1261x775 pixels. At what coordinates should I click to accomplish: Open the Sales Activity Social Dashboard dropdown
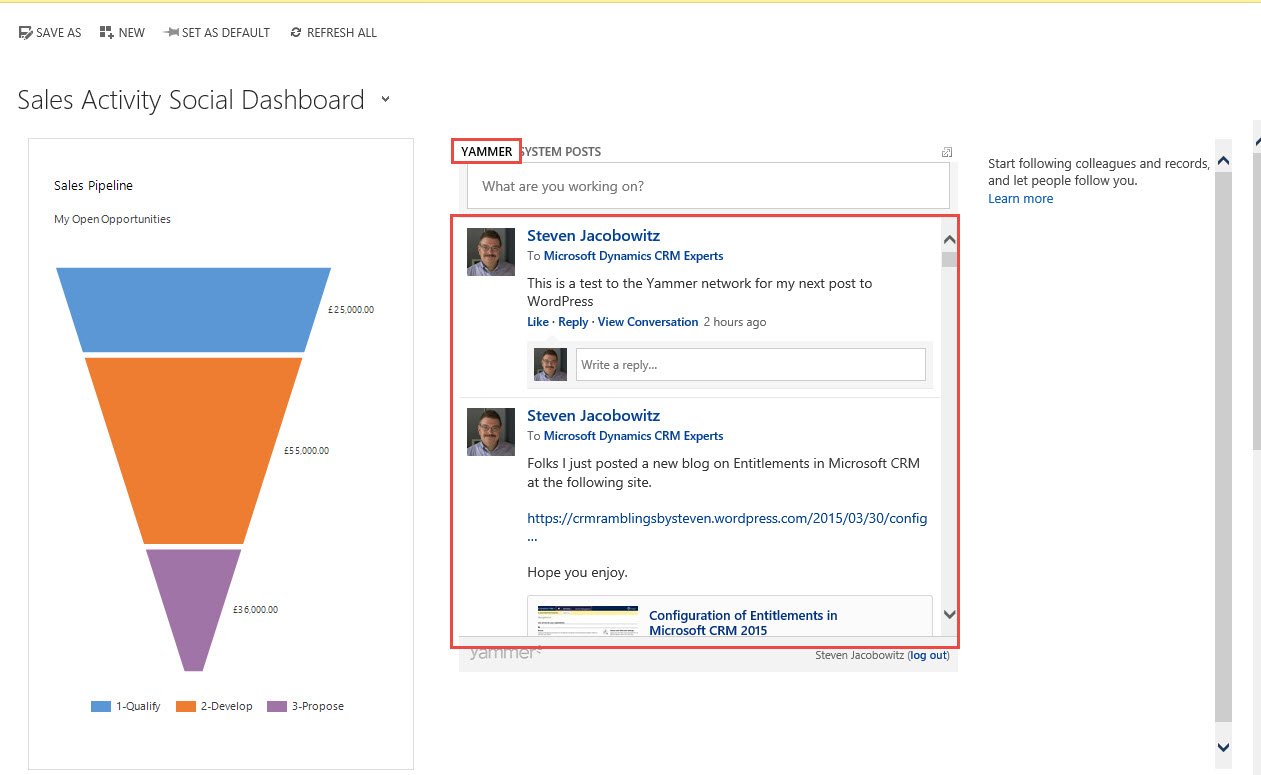click(x=385, y=100)
